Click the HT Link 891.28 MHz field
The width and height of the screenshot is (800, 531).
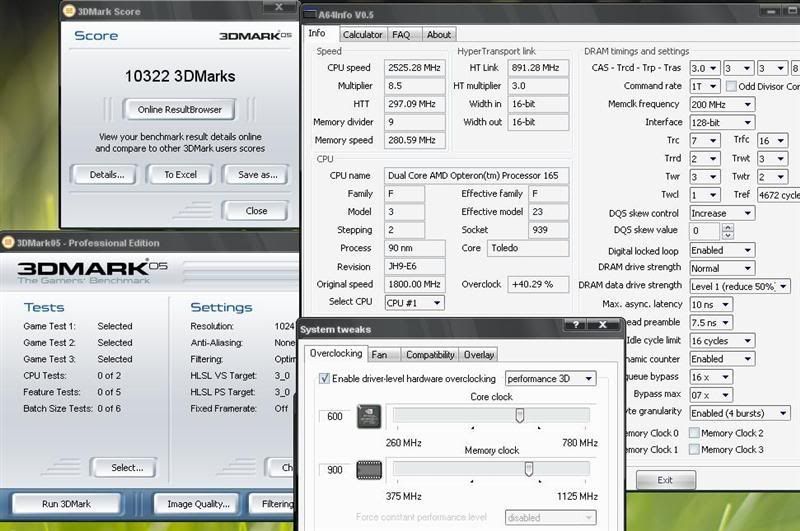pos(538,68)
